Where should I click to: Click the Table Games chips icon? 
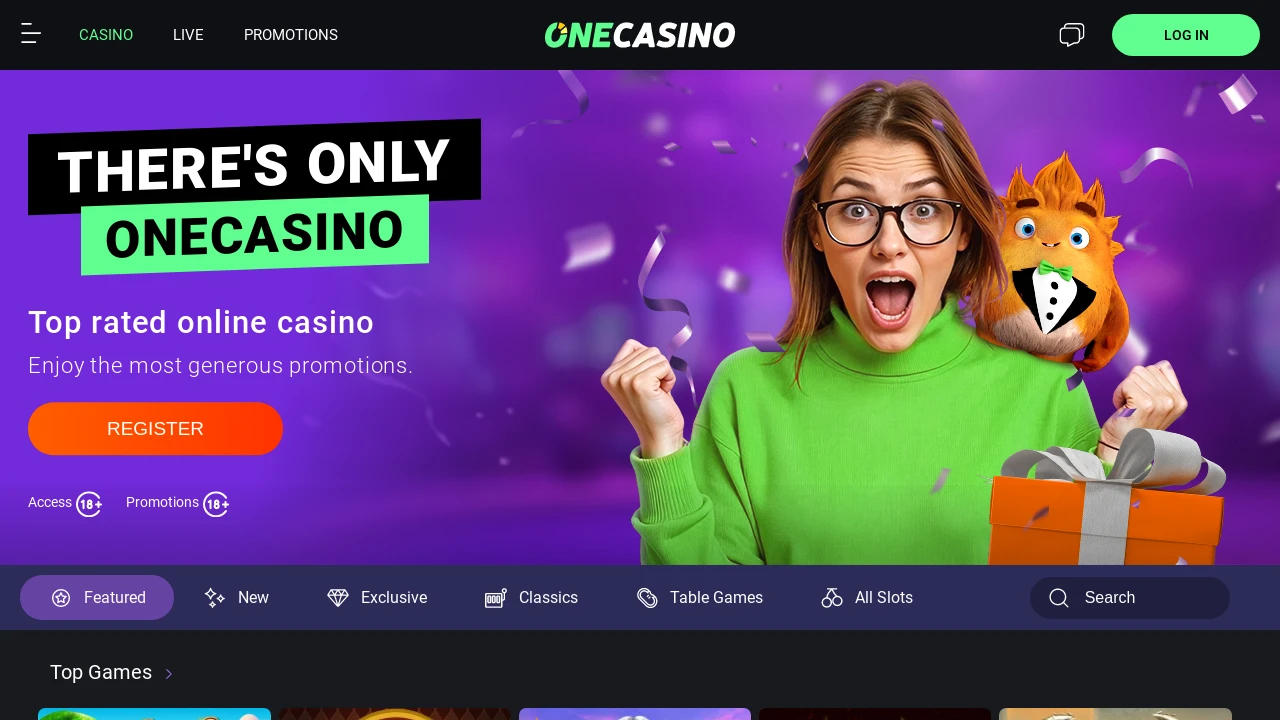pos(648,598)
